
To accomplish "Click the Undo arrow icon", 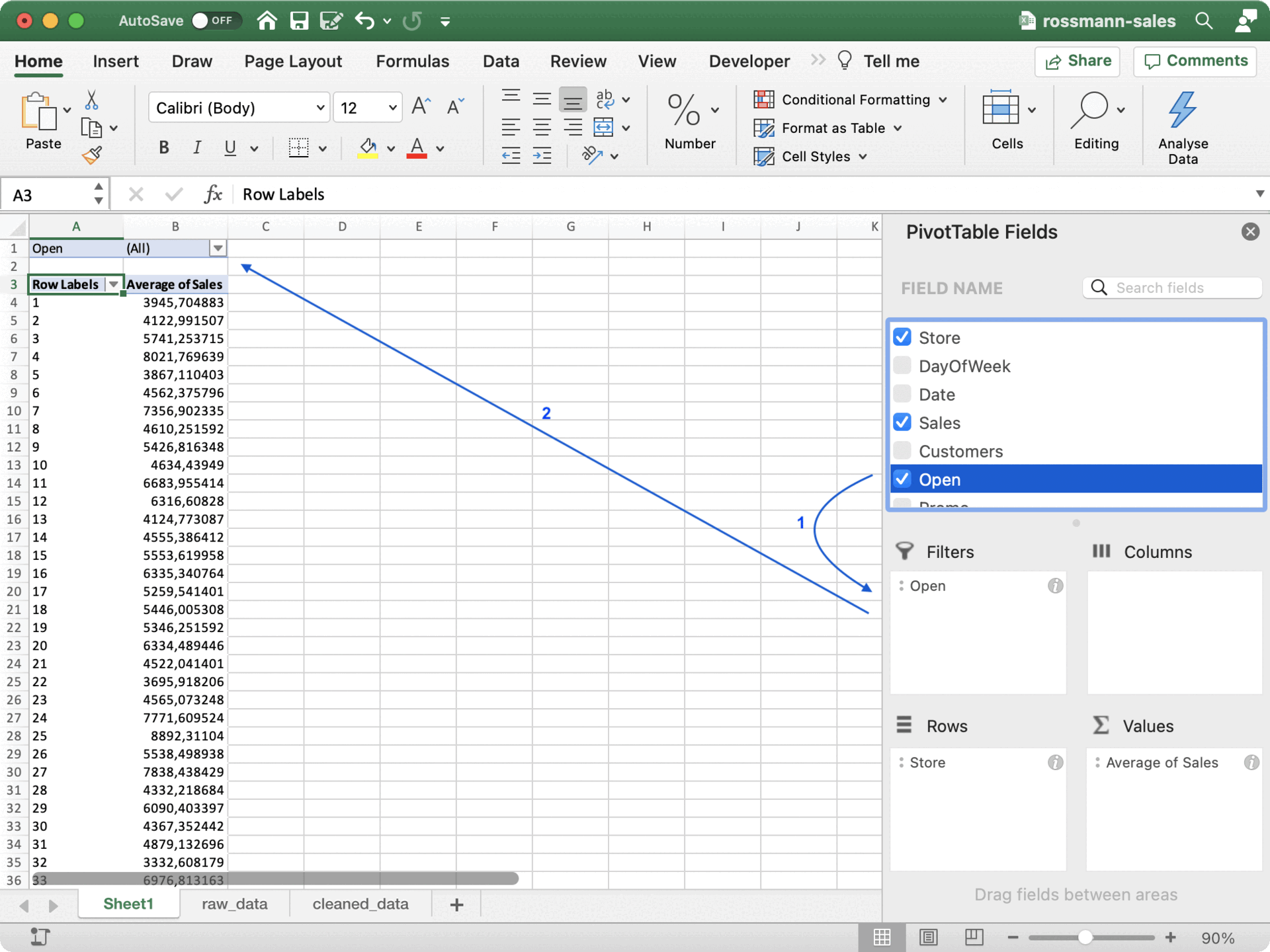I will click(x=364, y=21).
